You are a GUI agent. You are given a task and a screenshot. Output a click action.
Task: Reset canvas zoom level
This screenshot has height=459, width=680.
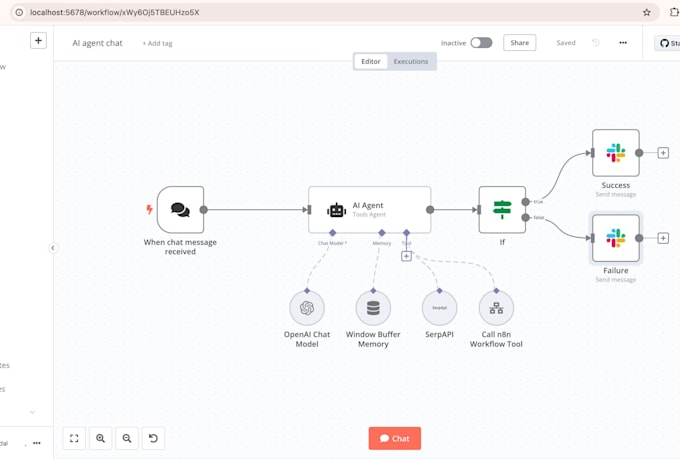pyautogui.click(x=154, y=438)
